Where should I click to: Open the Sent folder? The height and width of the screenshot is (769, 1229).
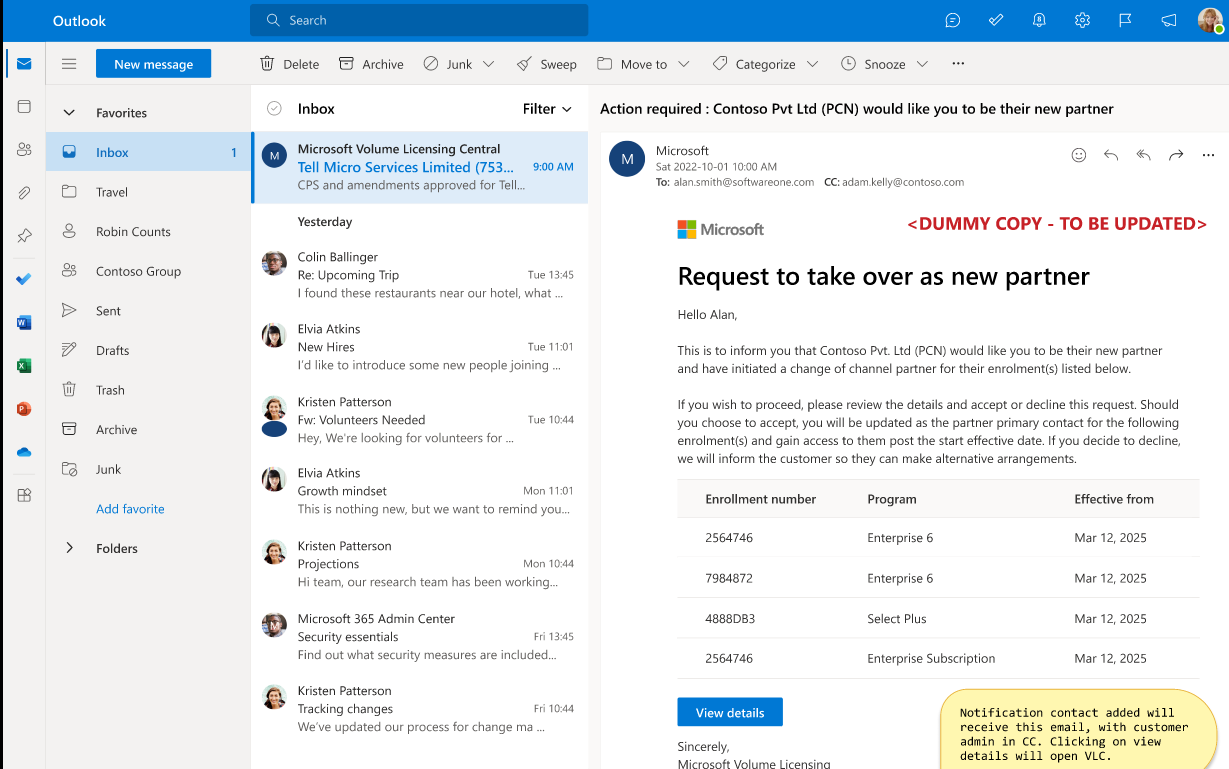[148, 311]
